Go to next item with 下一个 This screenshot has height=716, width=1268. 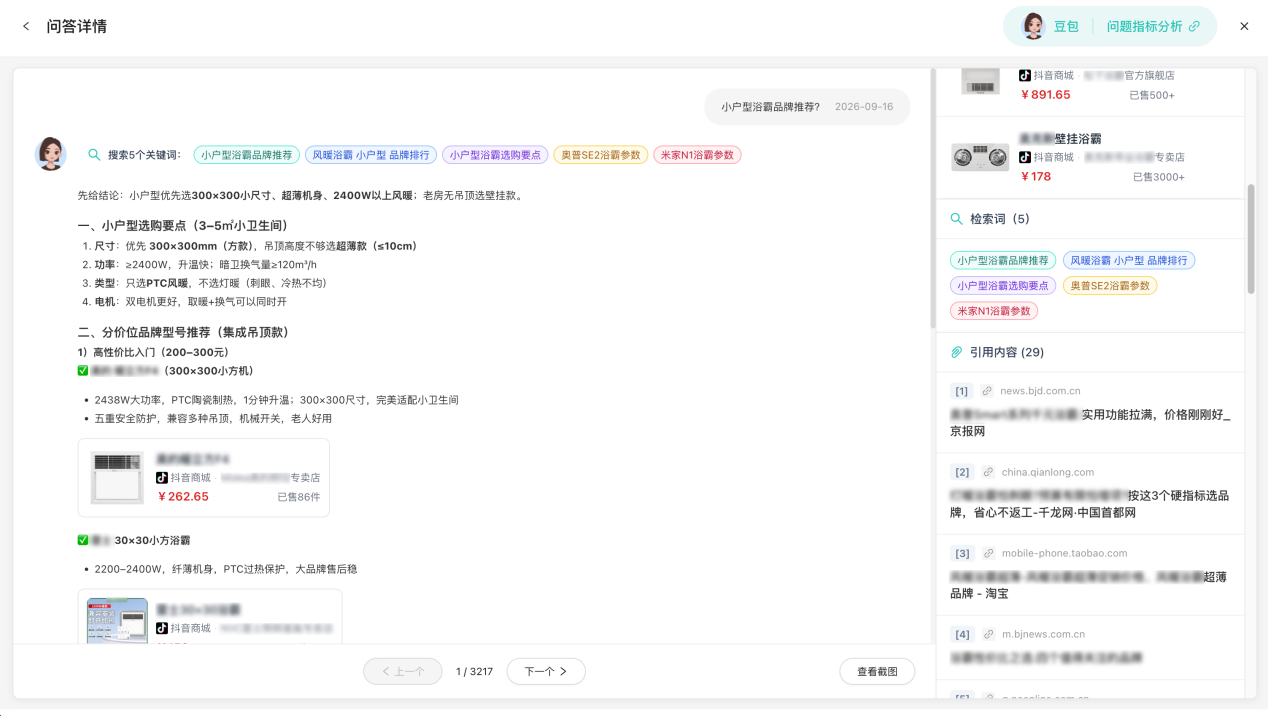546,672
